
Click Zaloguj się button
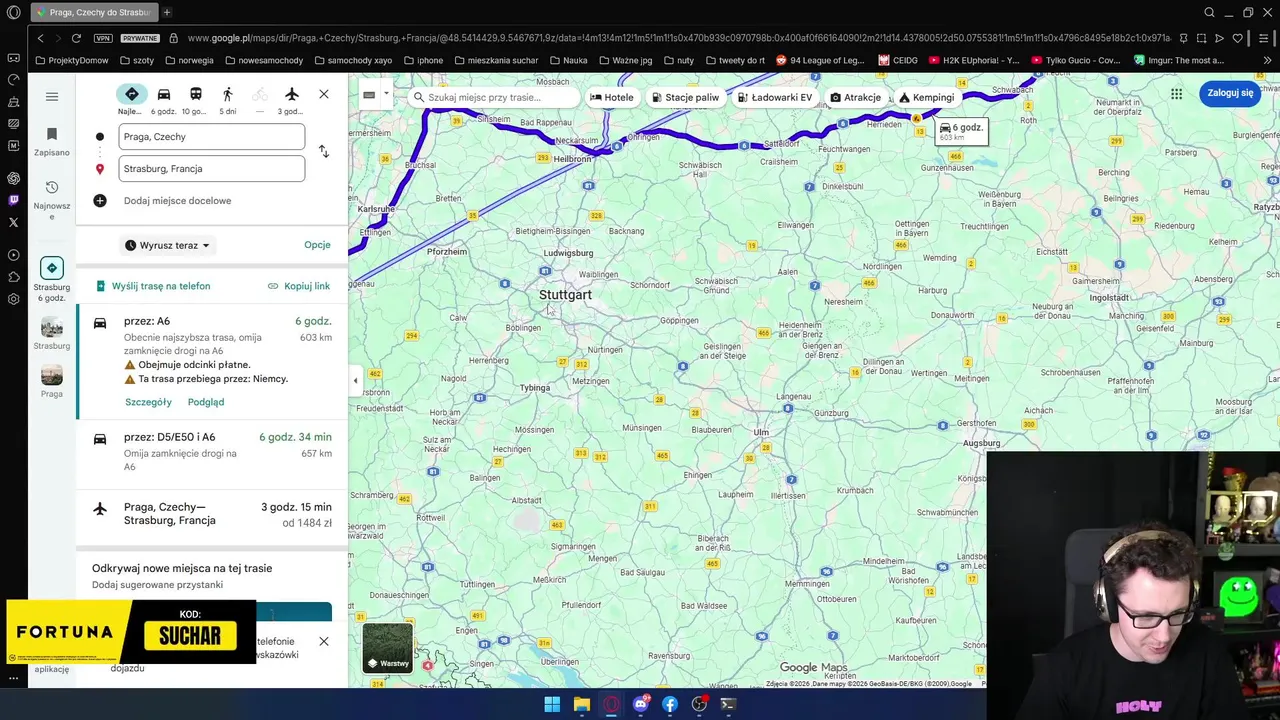click(x=1230, y=93)
